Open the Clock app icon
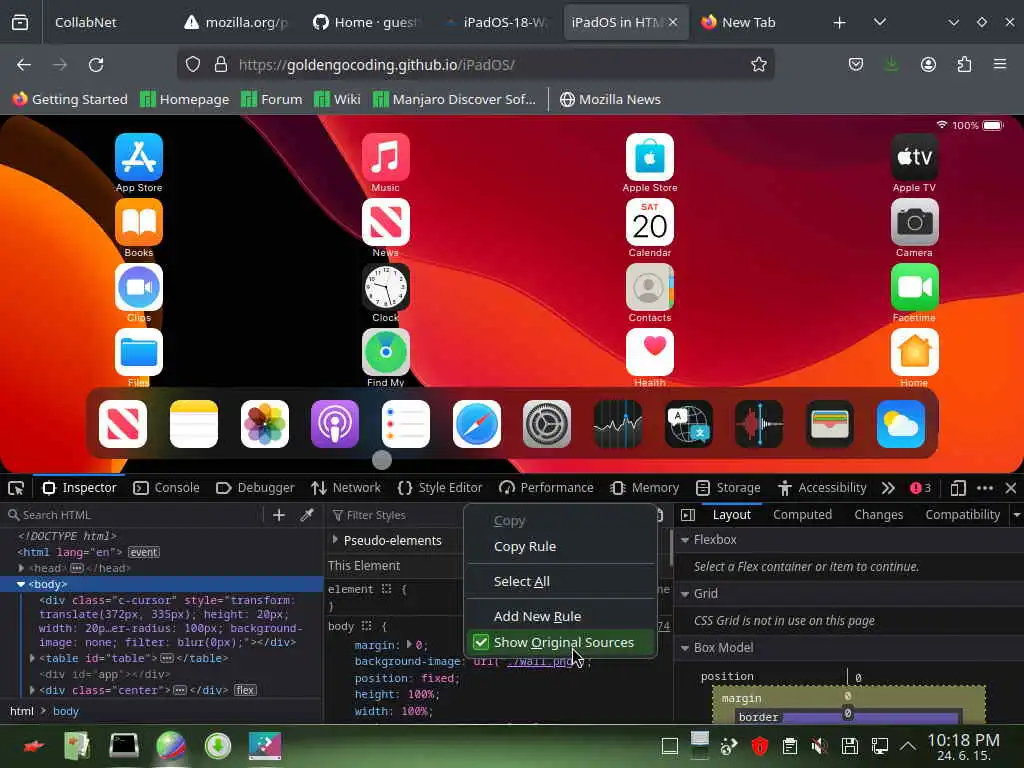Viewport: 1024px width, 768px height. (x=385, y=287)
